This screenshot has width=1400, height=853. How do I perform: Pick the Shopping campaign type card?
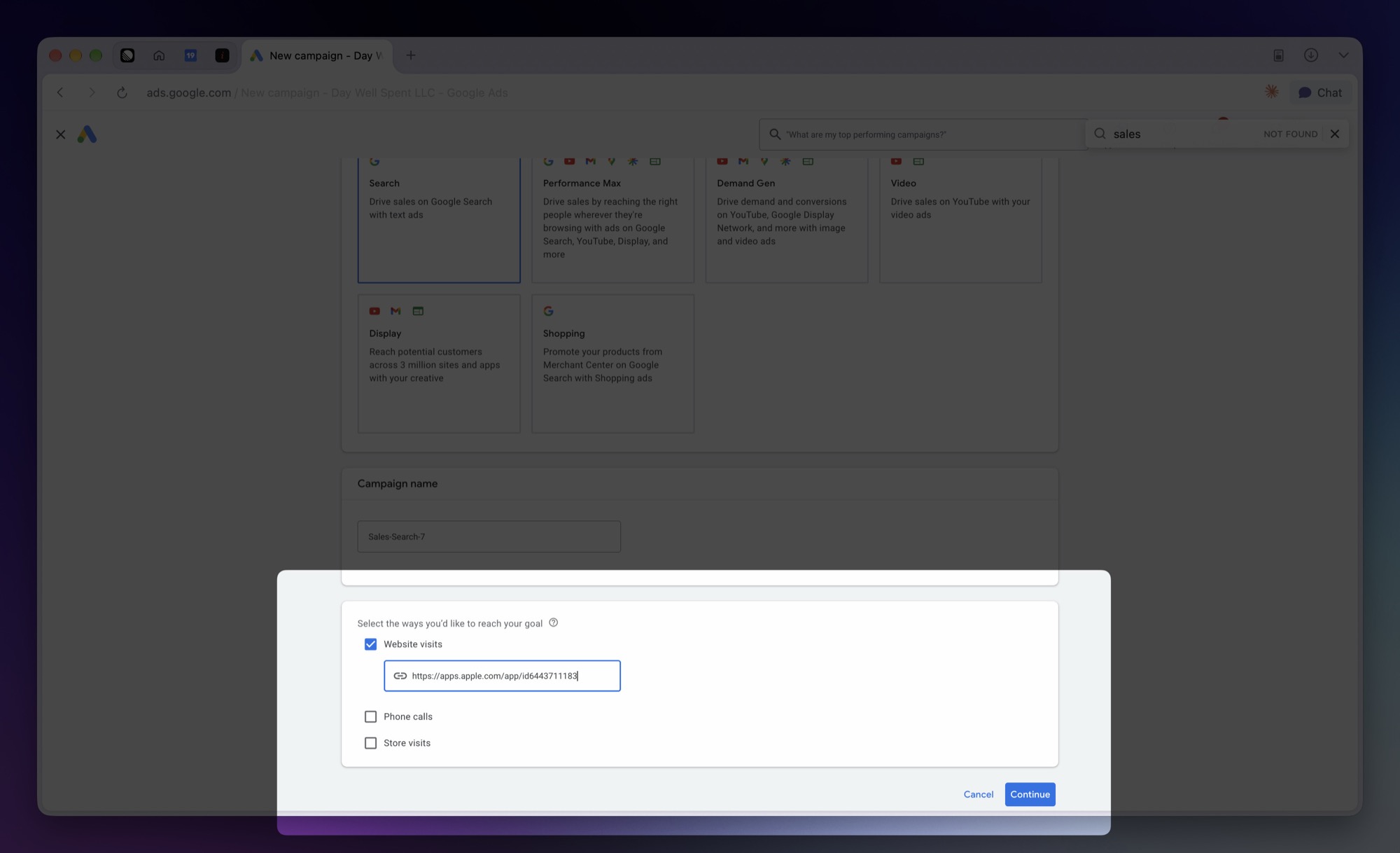pyautogui.click(x=612, y=363)
